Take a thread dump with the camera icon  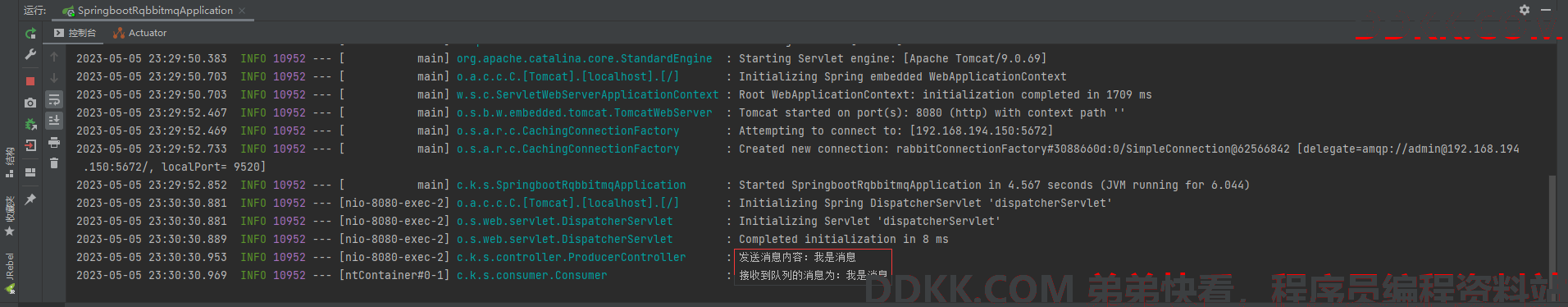(x=30, y=103)
